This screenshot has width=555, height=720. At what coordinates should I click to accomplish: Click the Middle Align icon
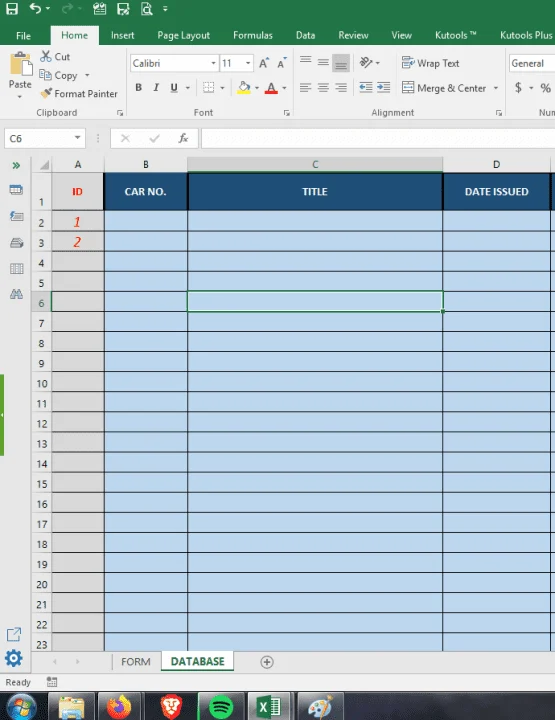(x=323, y=62)
